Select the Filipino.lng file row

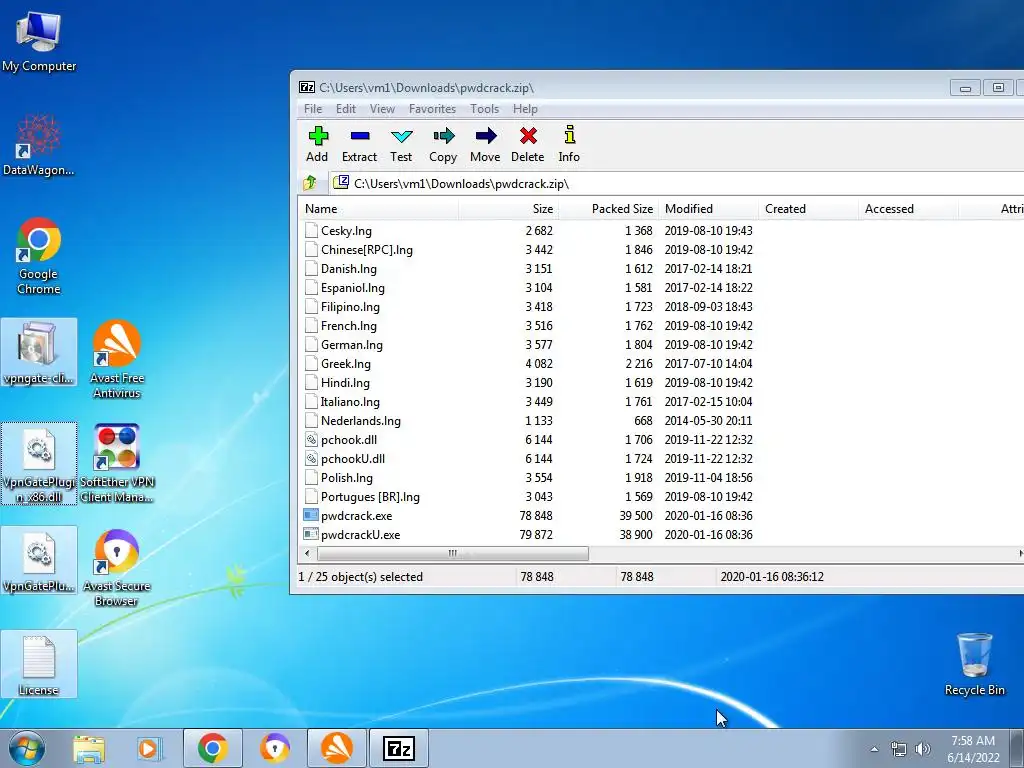pyautogui.click(x=660, y=306)
